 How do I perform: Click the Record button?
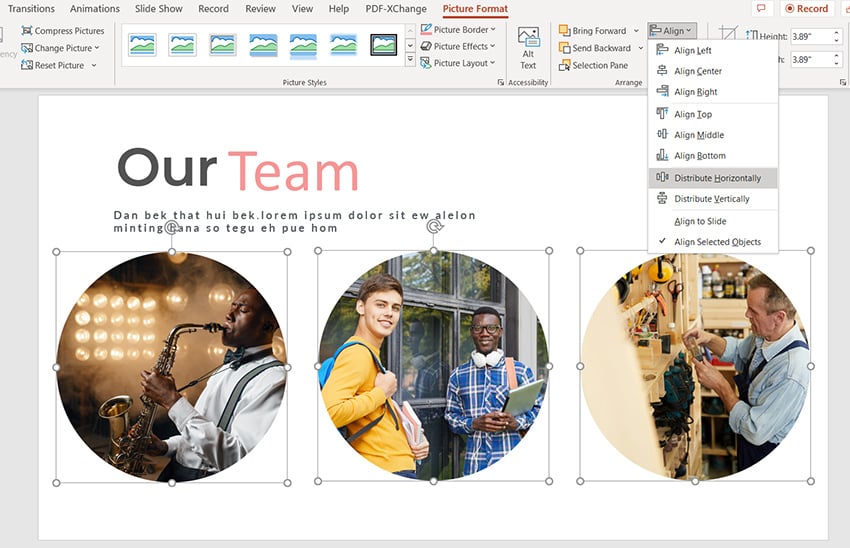pyautogui.click(x=806, y=9)
